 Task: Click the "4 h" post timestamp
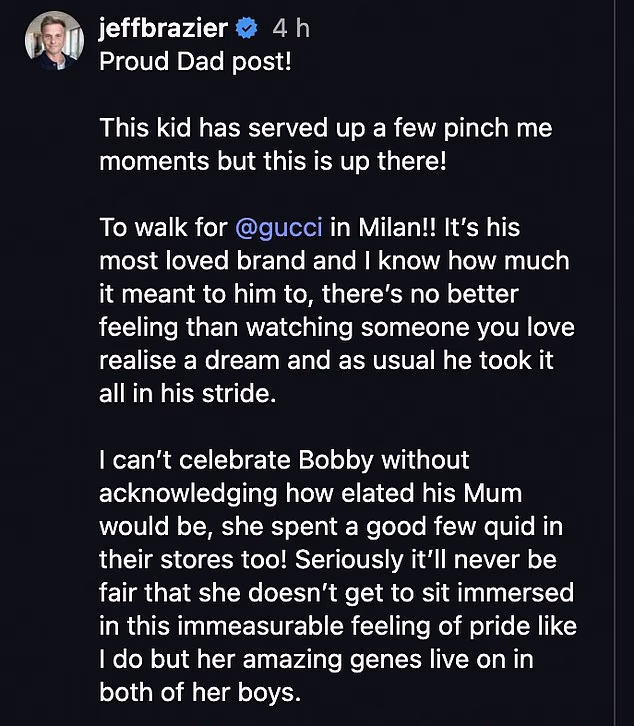tap(291, 29)
